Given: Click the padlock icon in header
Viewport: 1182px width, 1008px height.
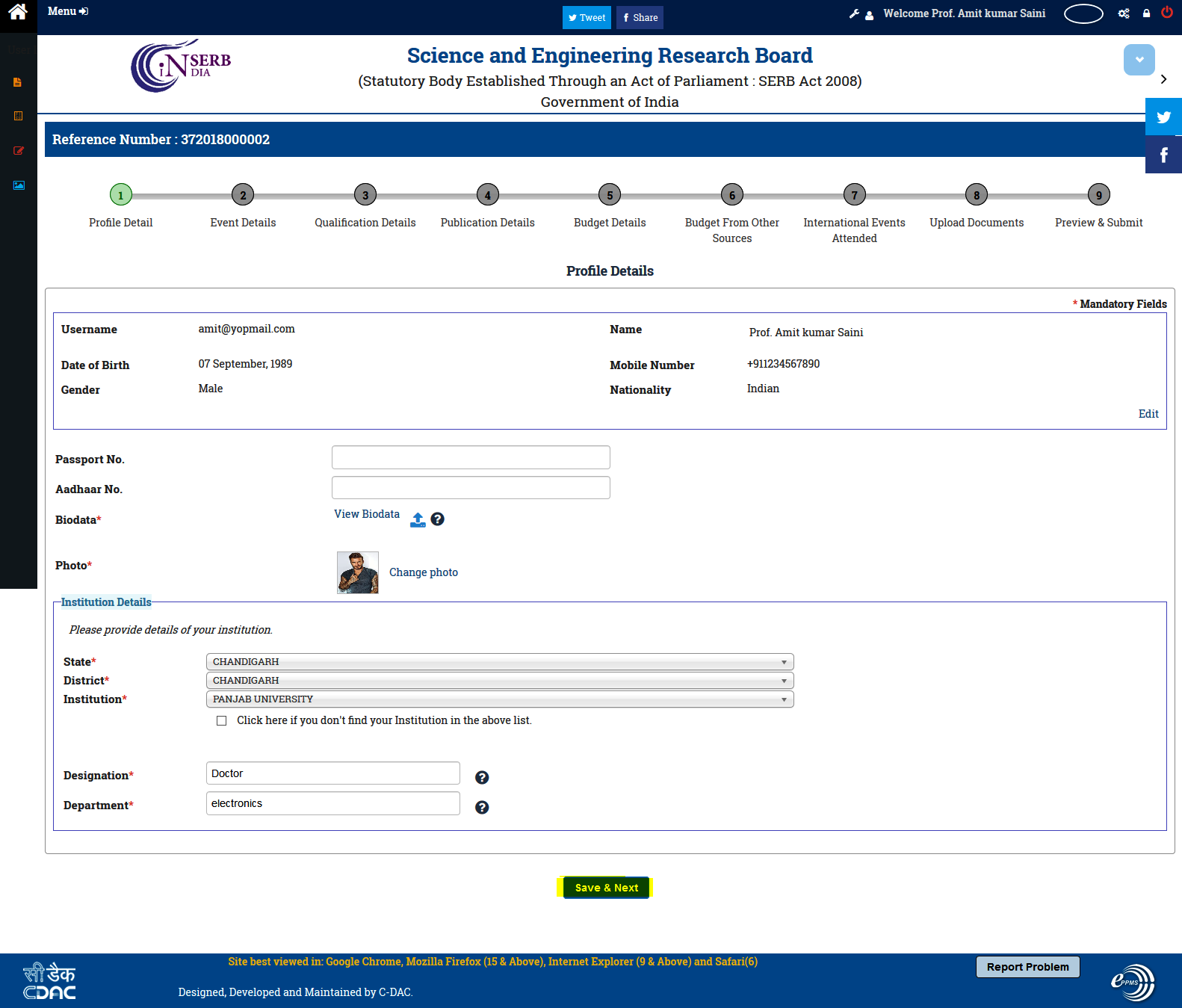Looking at the screenshot, I should pos(1146,13).
